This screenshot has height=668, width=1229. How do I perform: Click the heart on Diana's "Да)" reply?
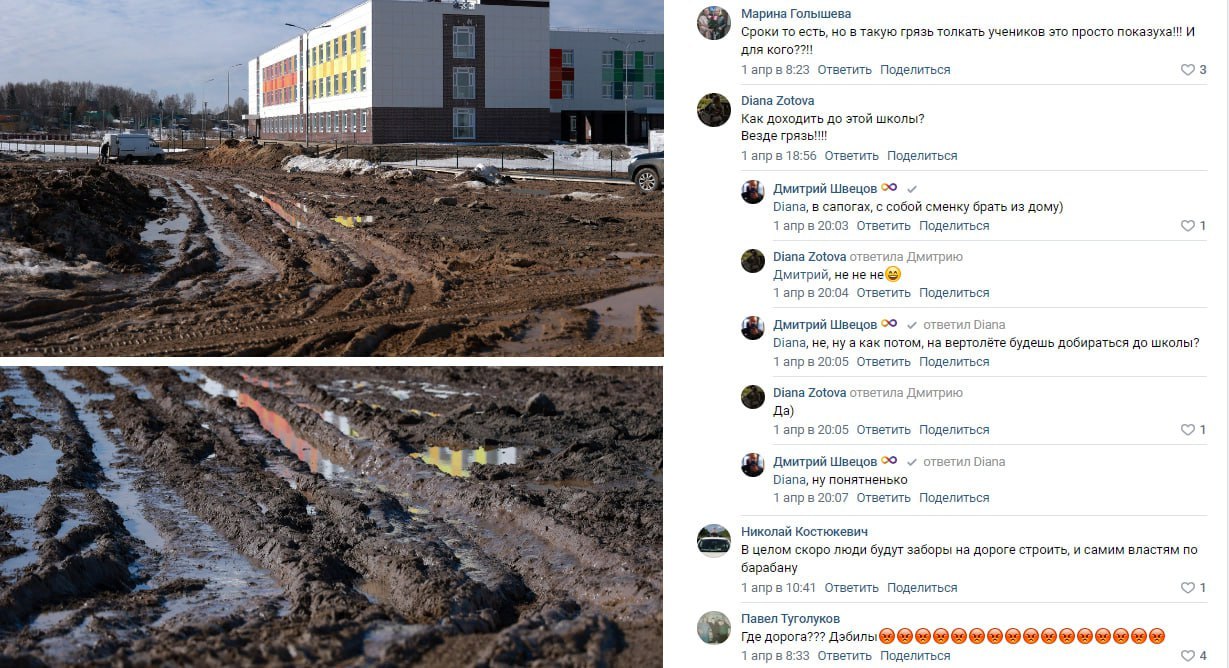[1188, 430]
